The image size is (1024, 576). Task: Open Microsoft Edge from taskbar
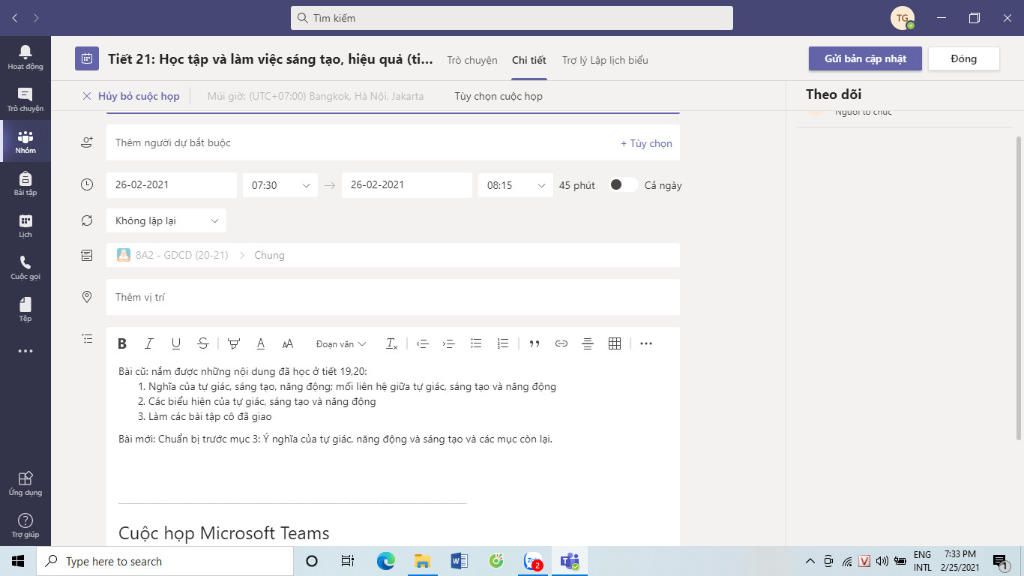click(x=385, y=561)
